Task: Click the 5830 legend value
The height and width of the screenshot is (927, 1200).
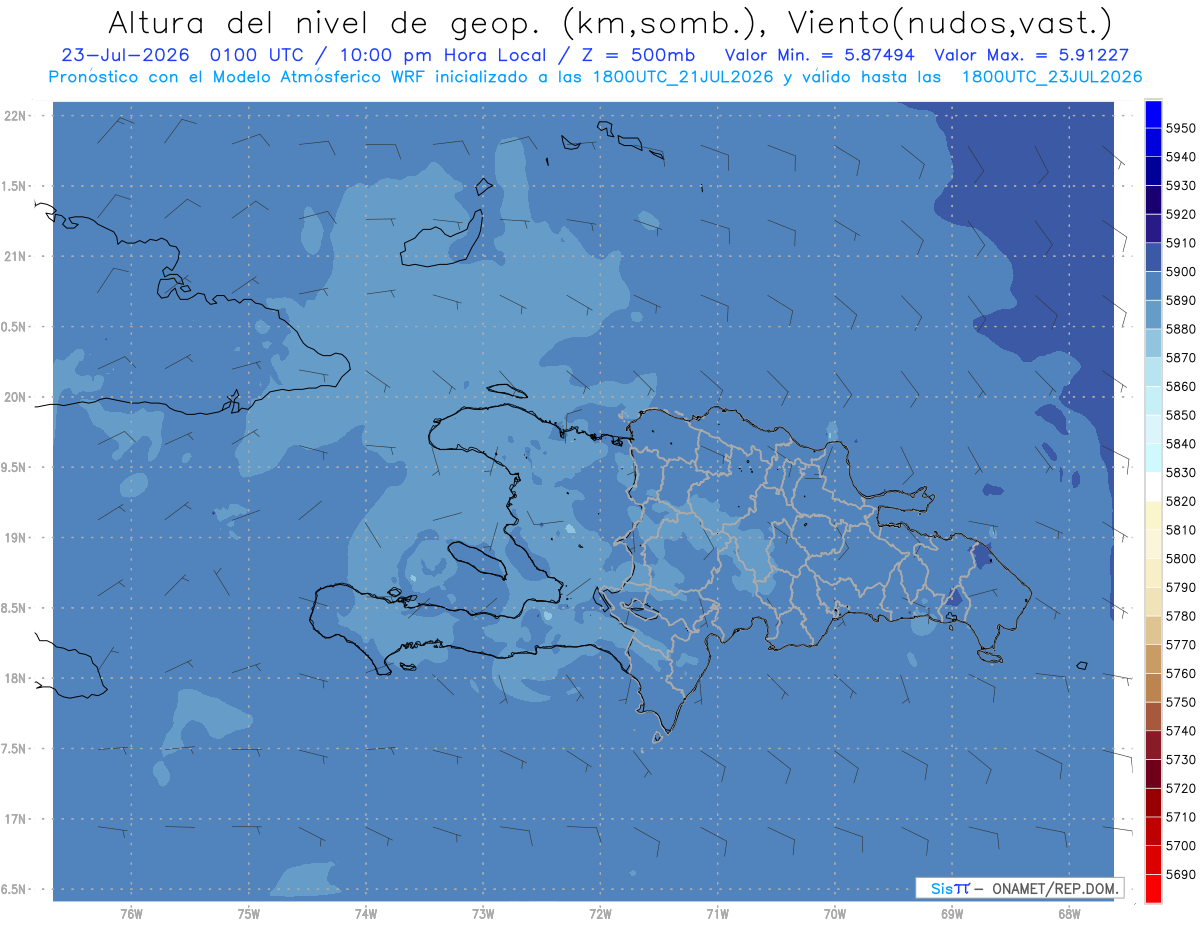Action: point(1181,472)
